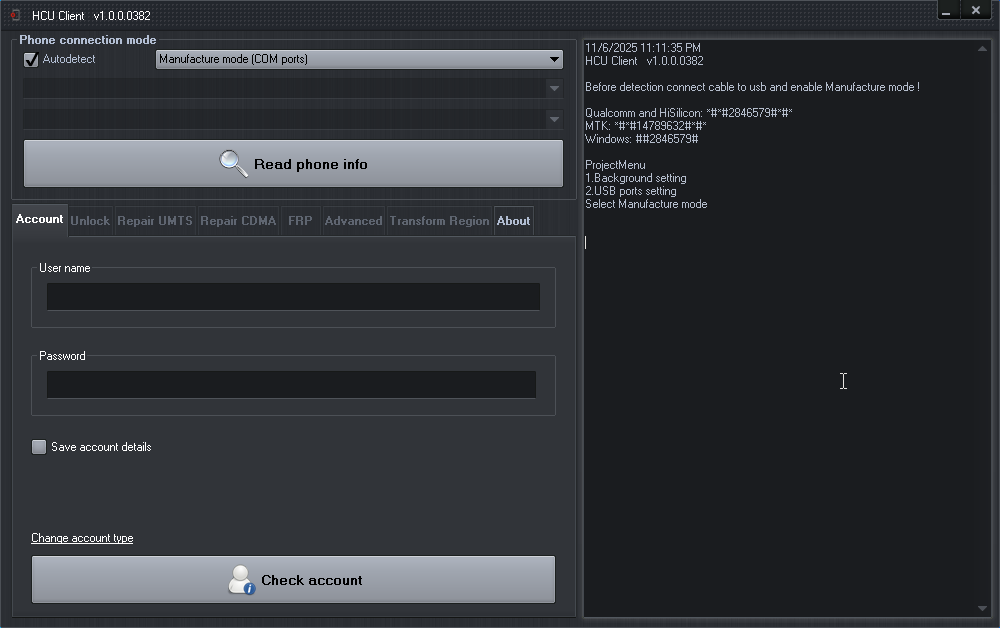Click the '1.Background setting' log line
Screen dimensions: 1000x628
[x=636, y=178]
